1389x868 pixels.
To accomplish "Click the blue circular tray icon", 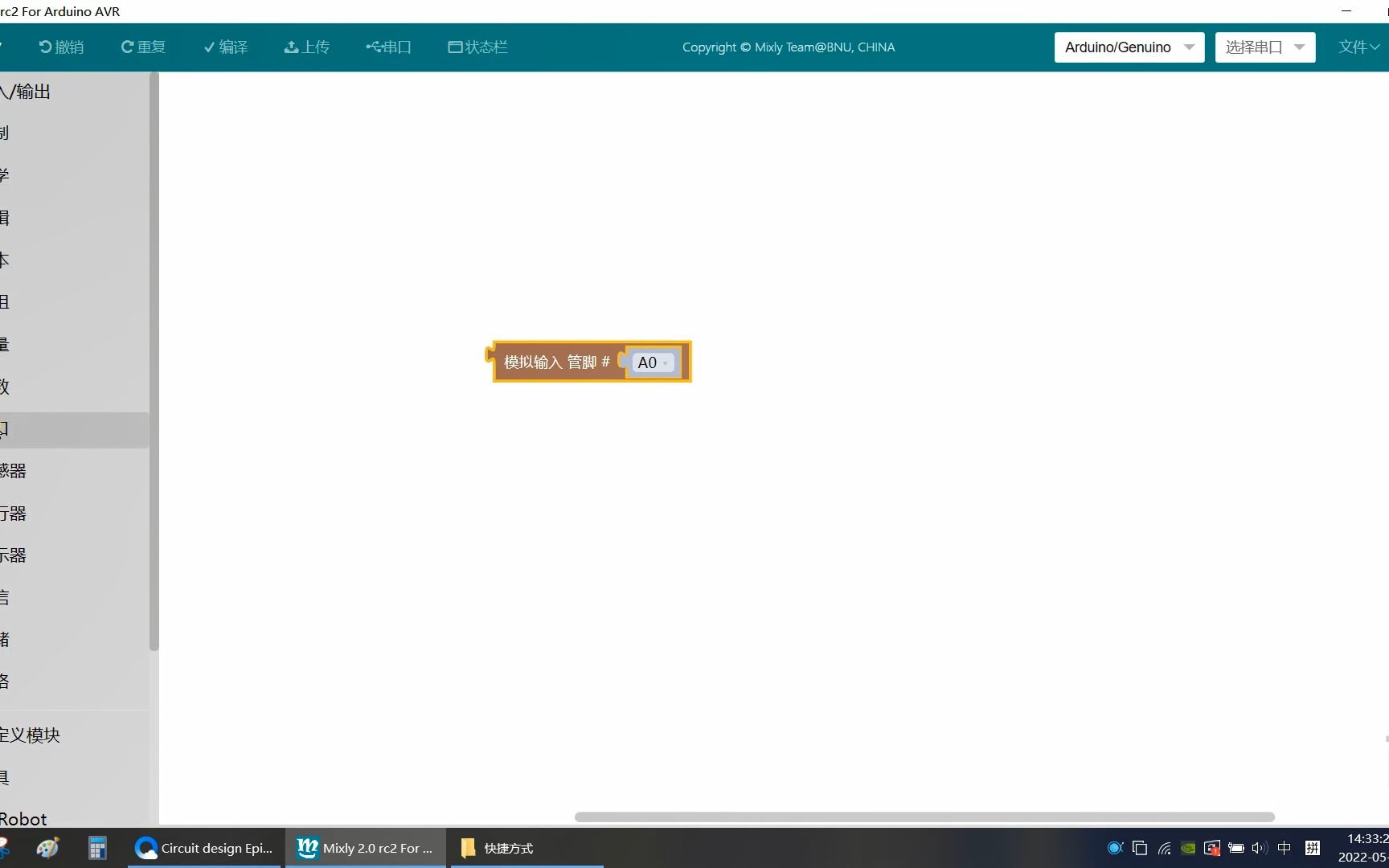I will pos(1115,848).
